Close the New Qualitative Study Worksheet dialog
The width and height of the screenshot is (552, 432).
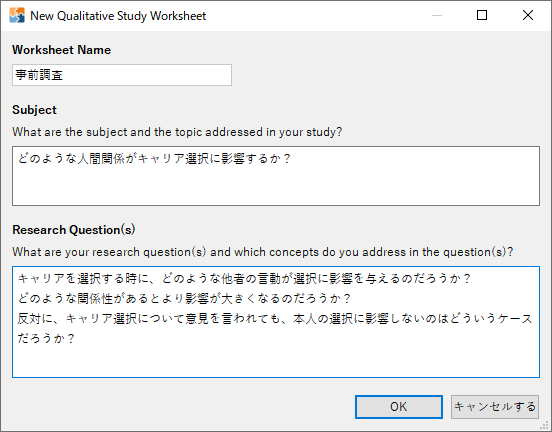(528, 15)
